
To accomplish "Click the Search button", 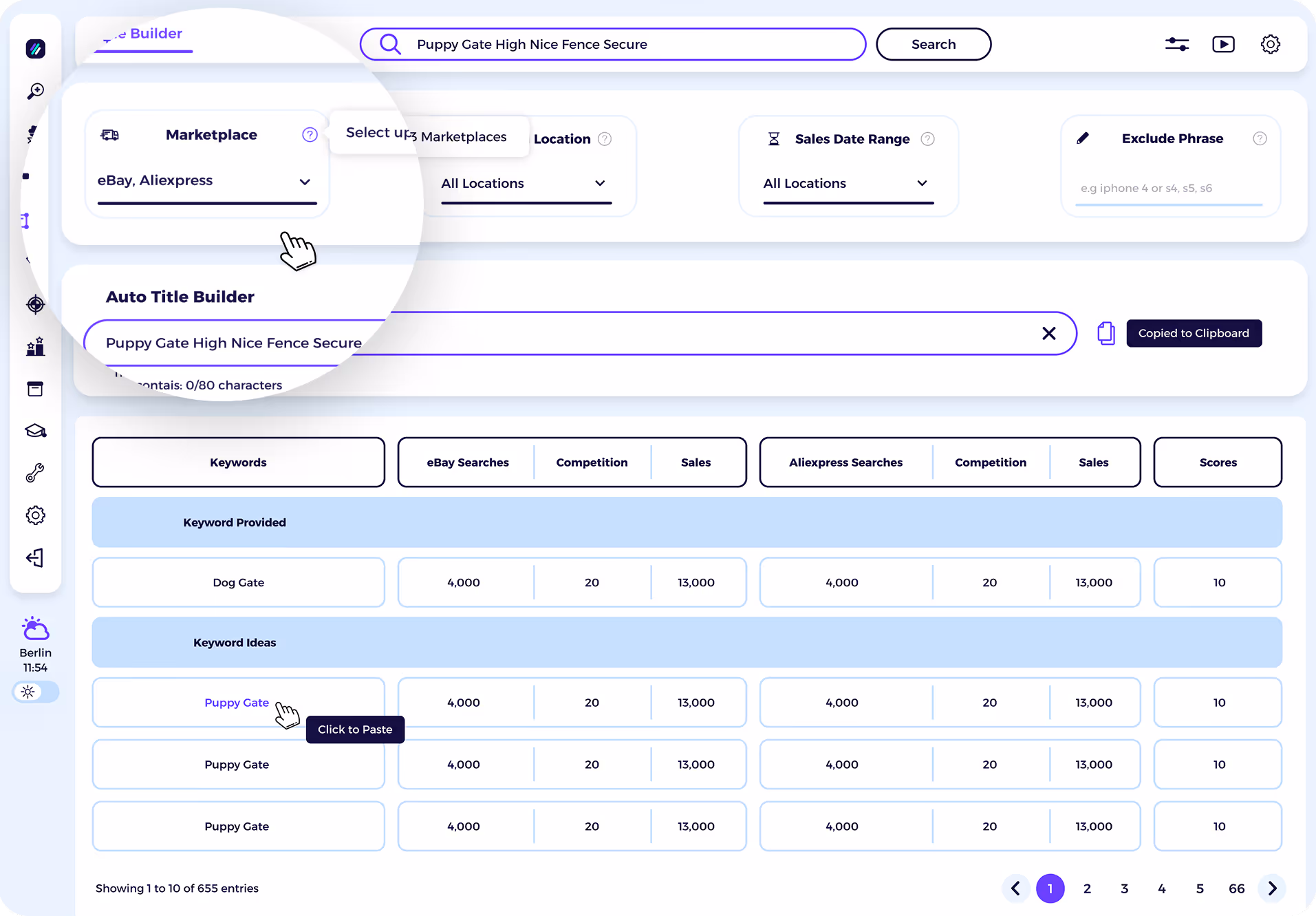I will [934, 44].
